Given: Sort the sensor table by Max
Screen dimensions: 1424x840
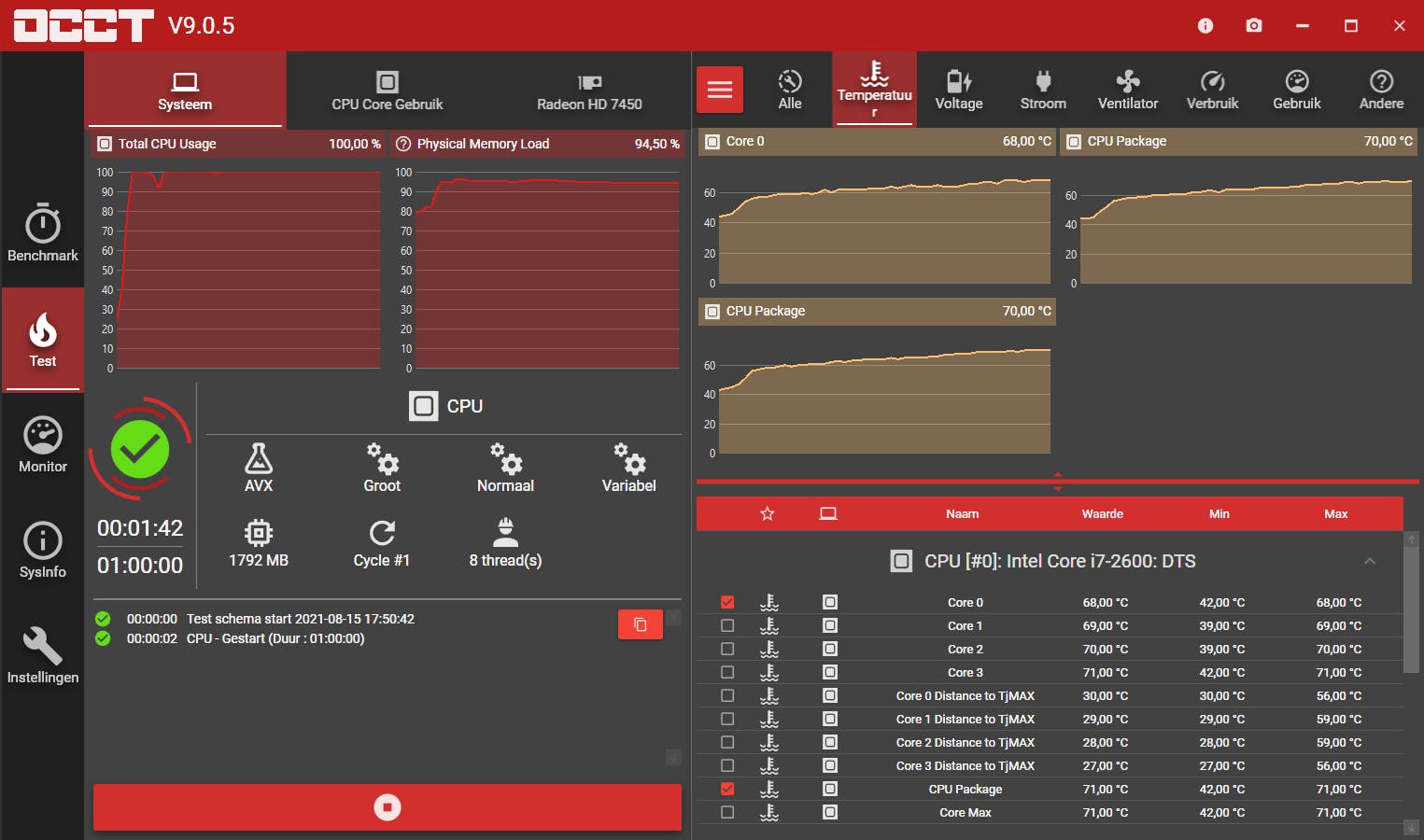Looking at the screenshot, I should pyautogui.click(x=1336, y=513).
